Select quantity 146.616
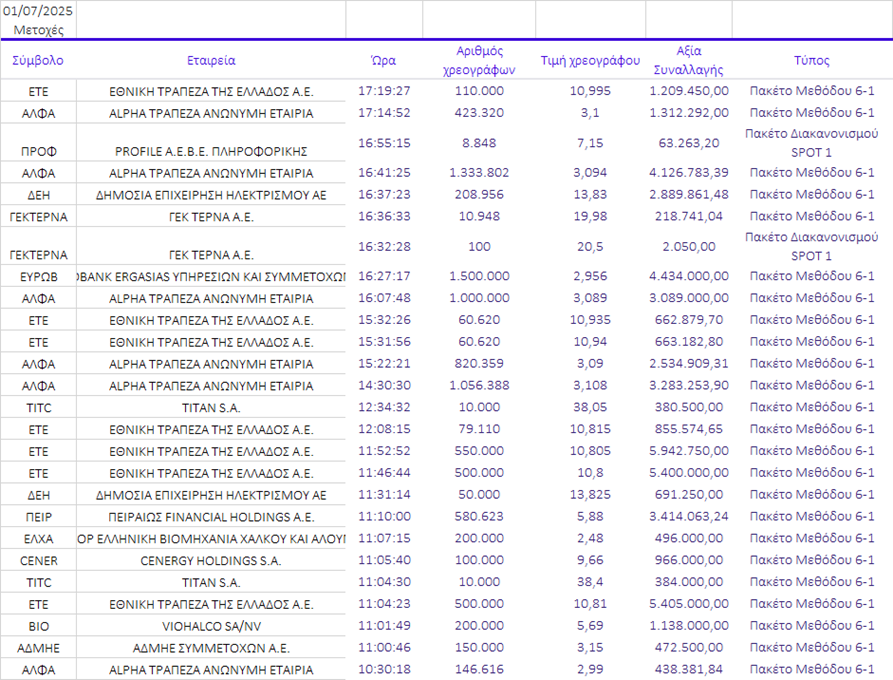The width and height of the screenshot is (893, 680). 479,669
